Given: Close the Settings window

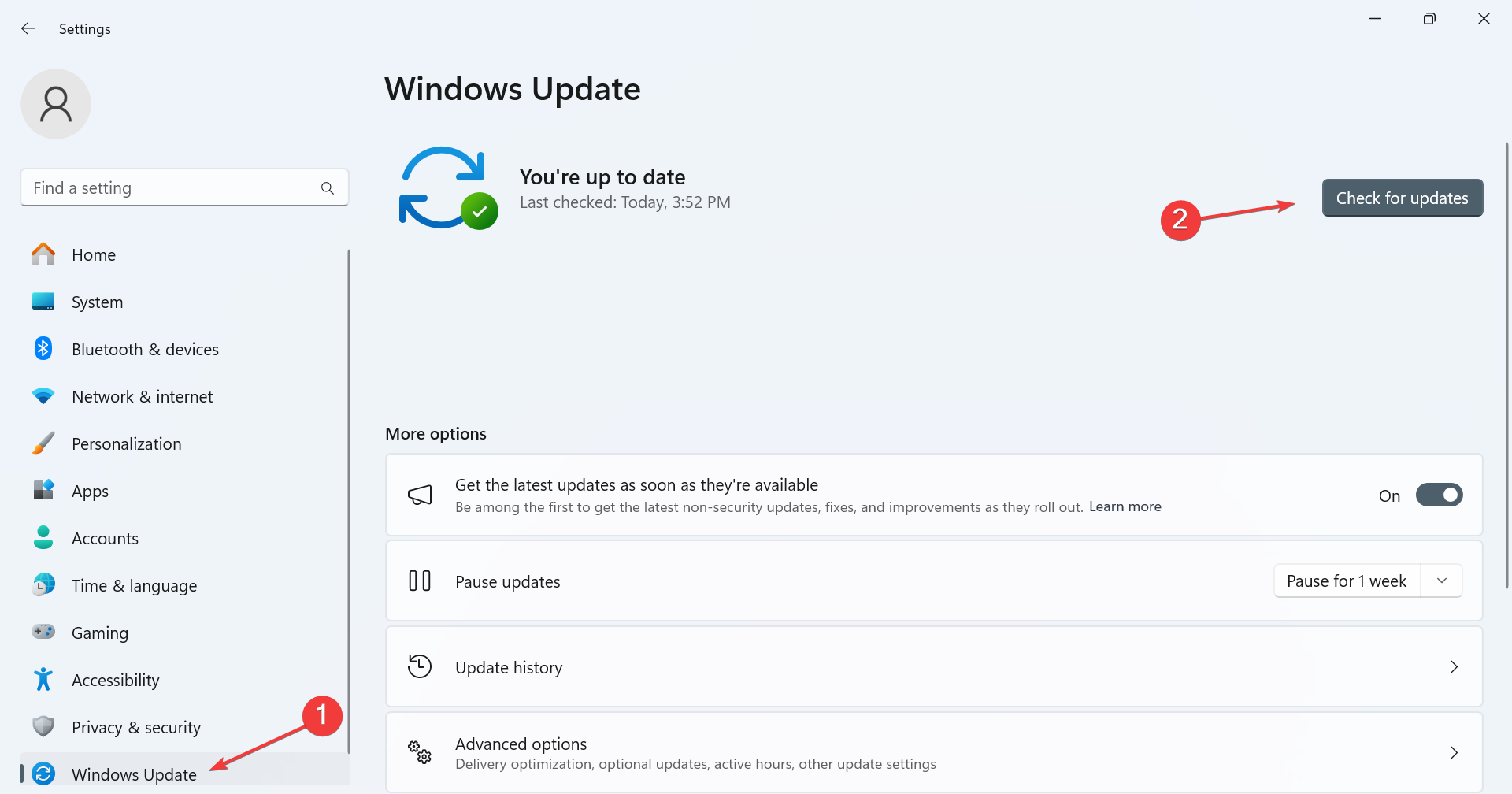Looking at the screenshot, I should coord(1484,19).
